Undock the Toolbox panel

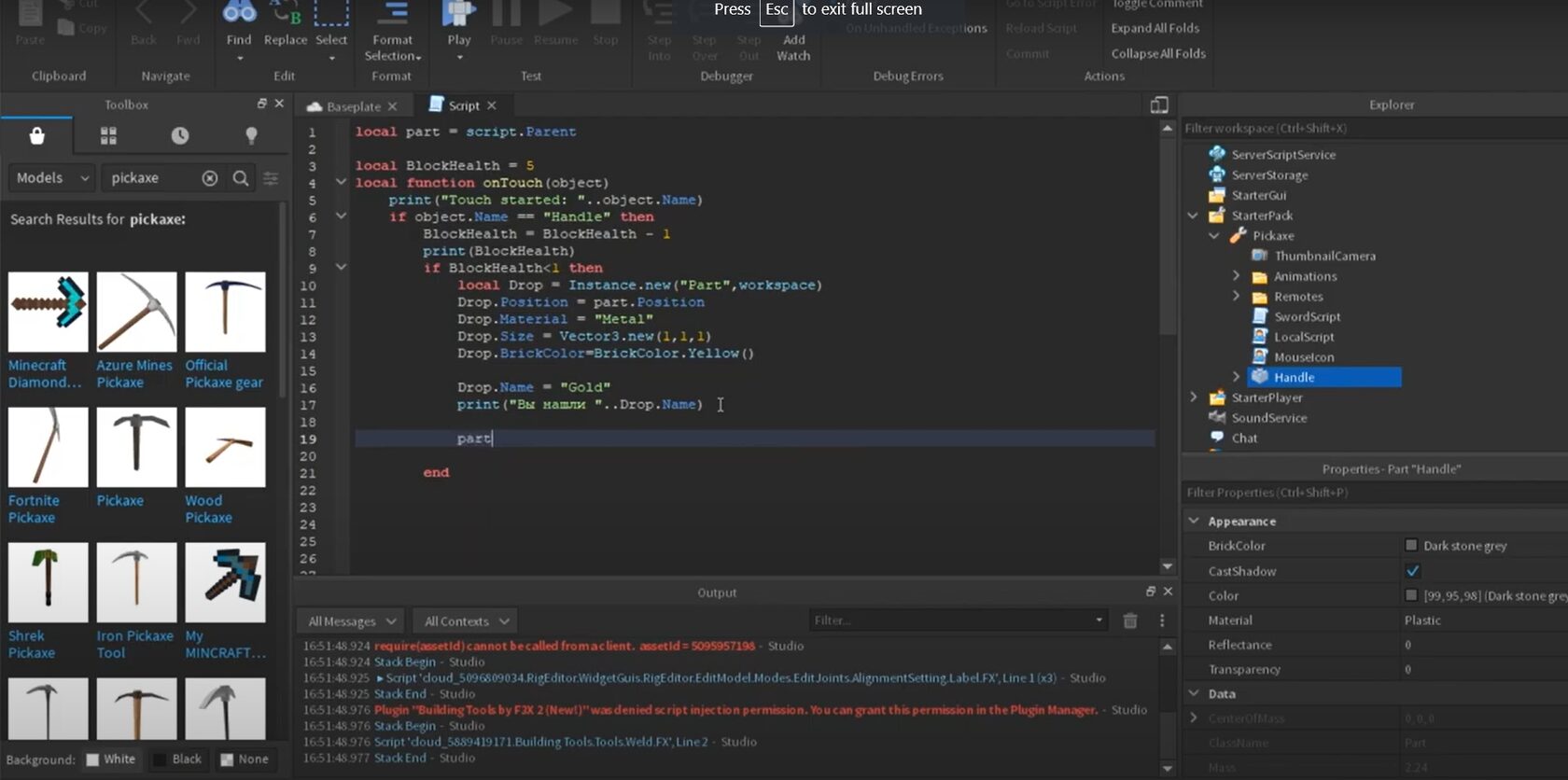(261, 104)
